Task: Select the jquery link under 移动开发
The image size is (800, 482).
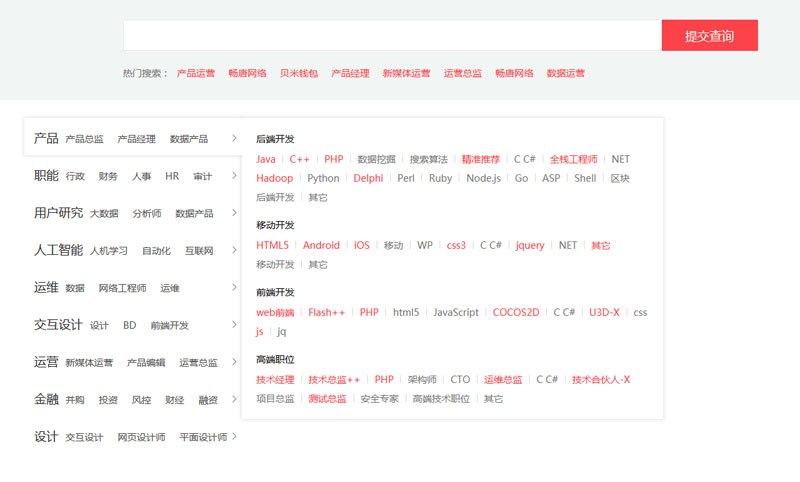Action: [530, 245]
